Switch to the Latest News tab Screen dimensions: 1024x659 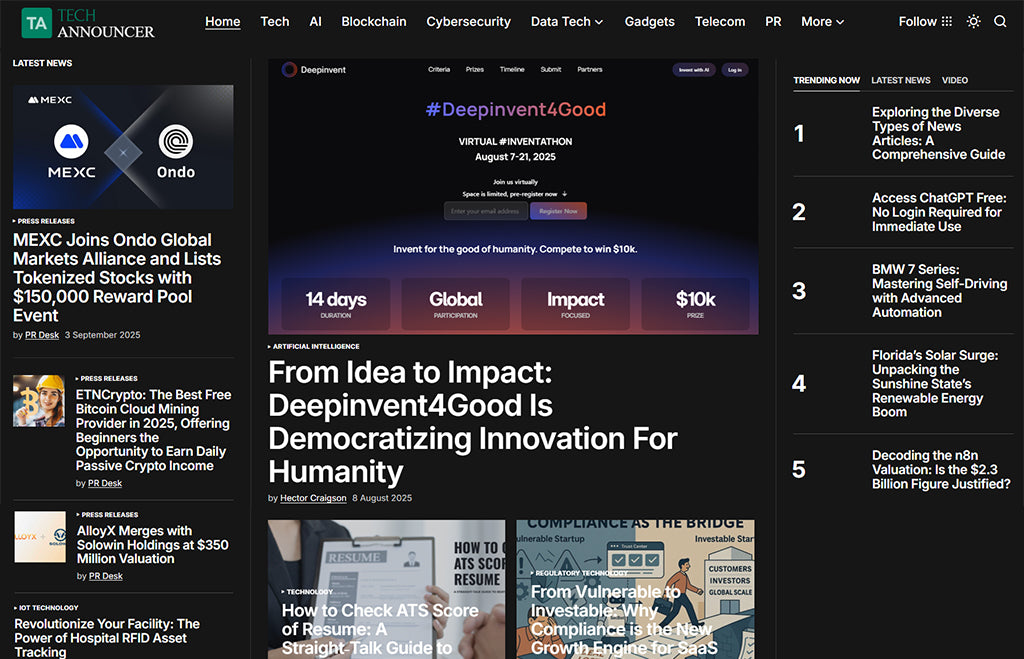[900, 80]
